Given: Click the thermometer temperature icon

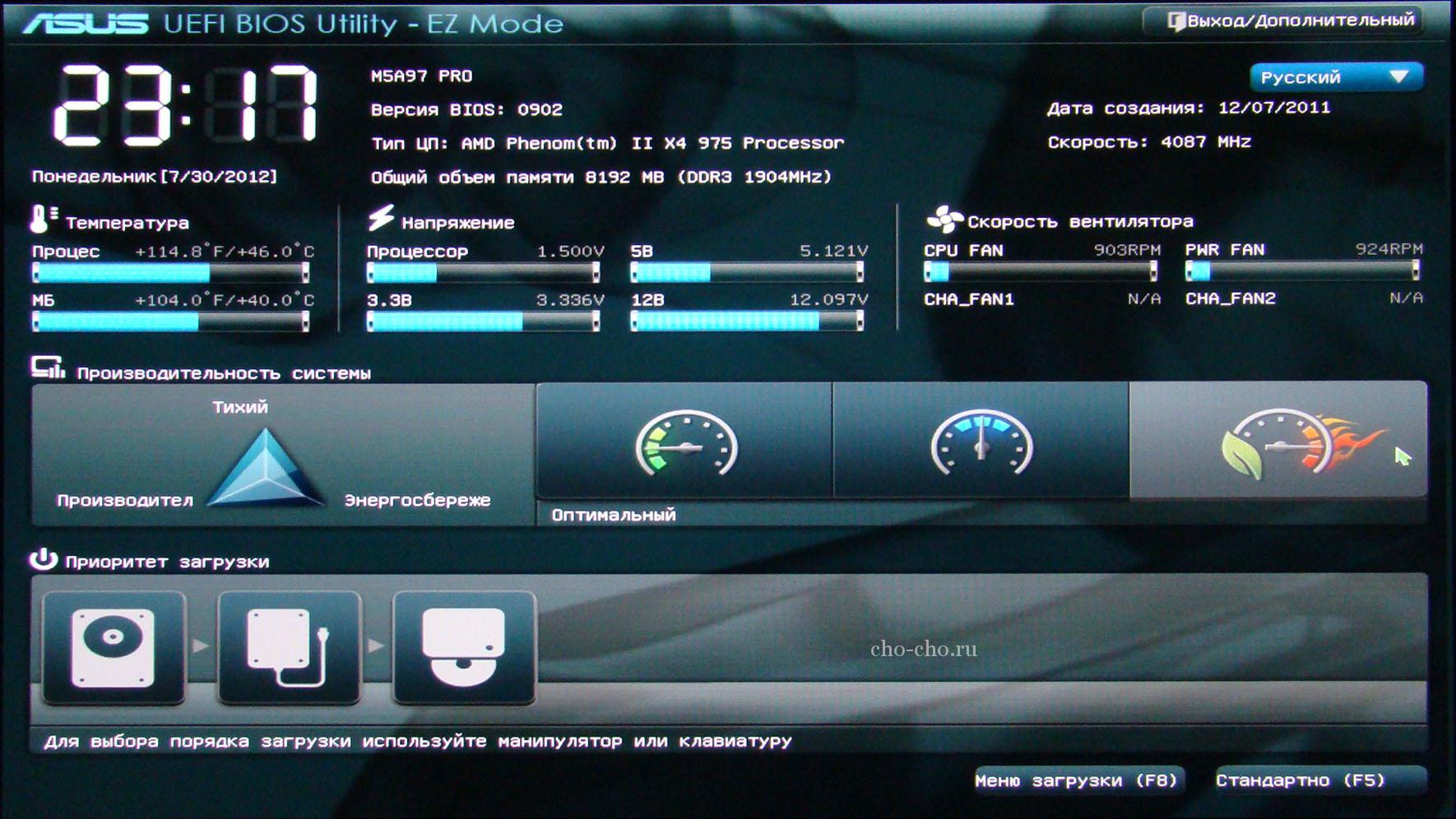Looking at the screenshot, I should tap(41, 220).
